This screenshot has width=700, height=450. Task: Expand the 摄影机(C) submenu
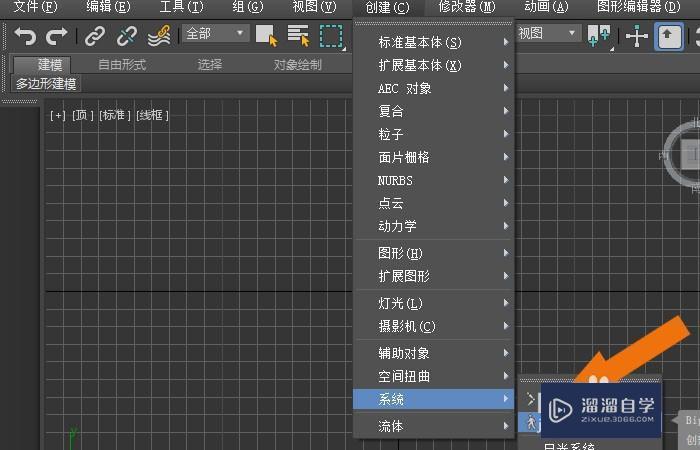point(434,326)
